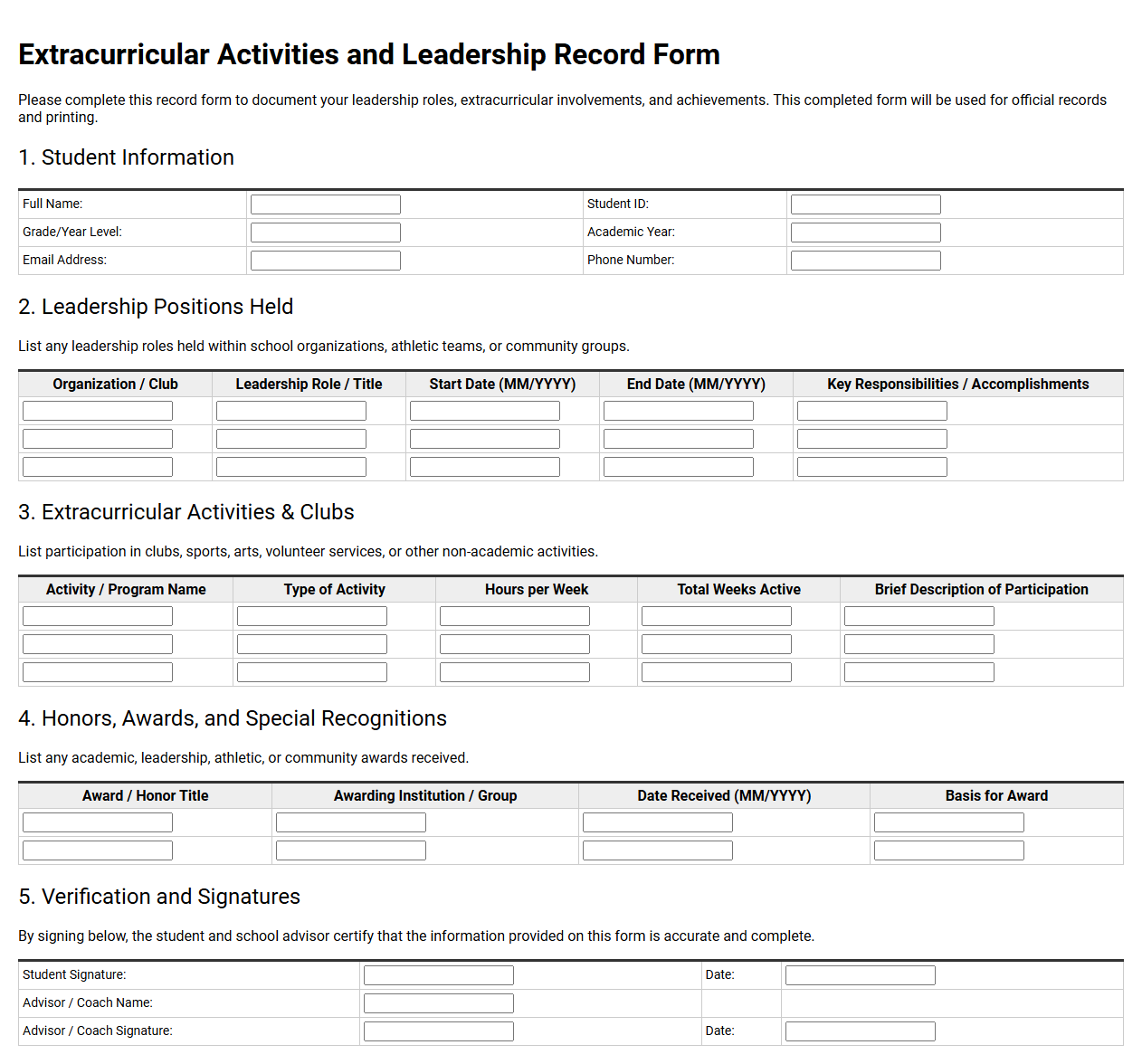Focus third row Start Date field
The image size is (1142, 1064).
click(485, 467)
